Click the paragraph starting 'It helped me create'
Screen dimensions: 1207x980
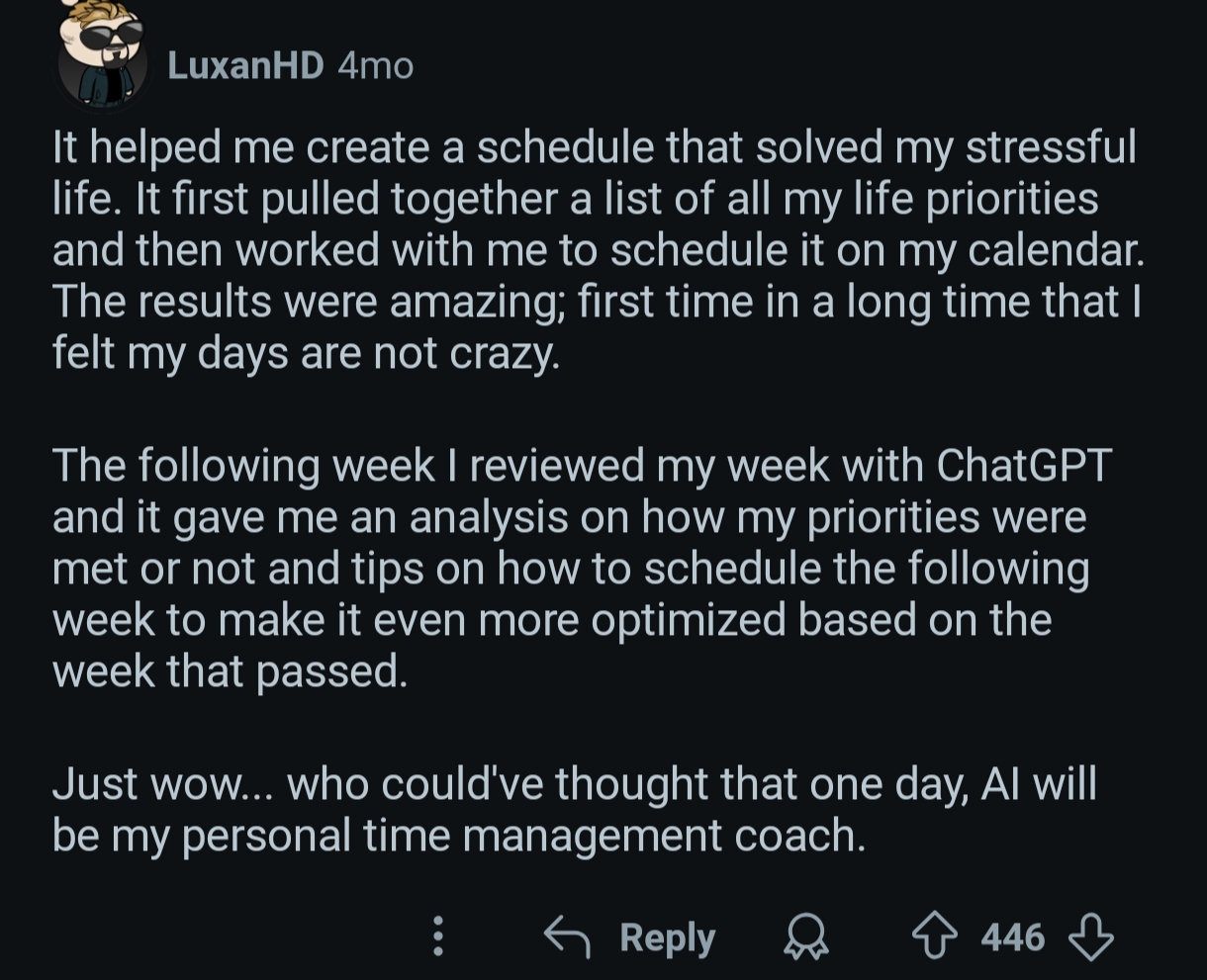(x=599, y=250)
